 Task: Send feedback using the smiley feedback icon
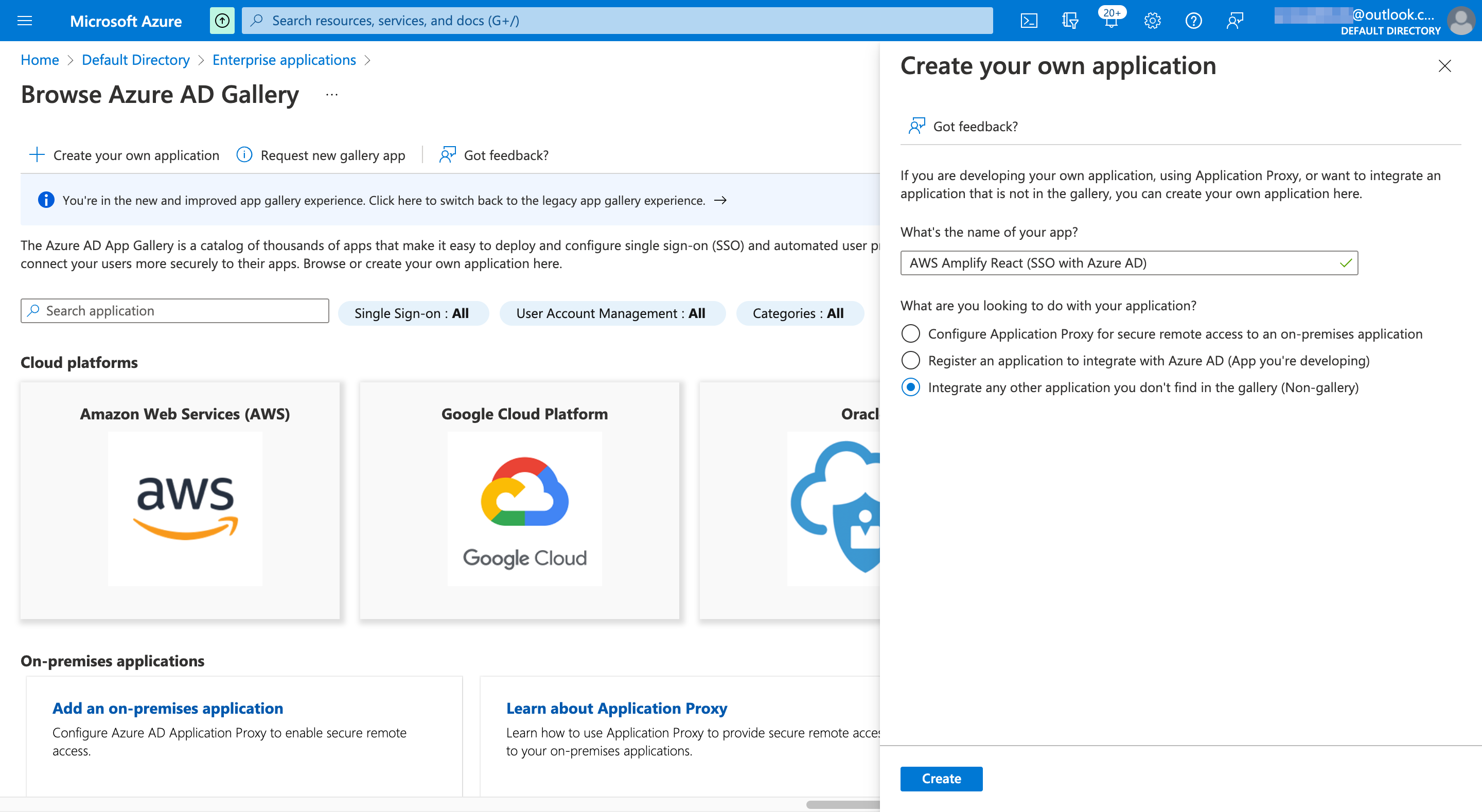(x=1234, y=20)
